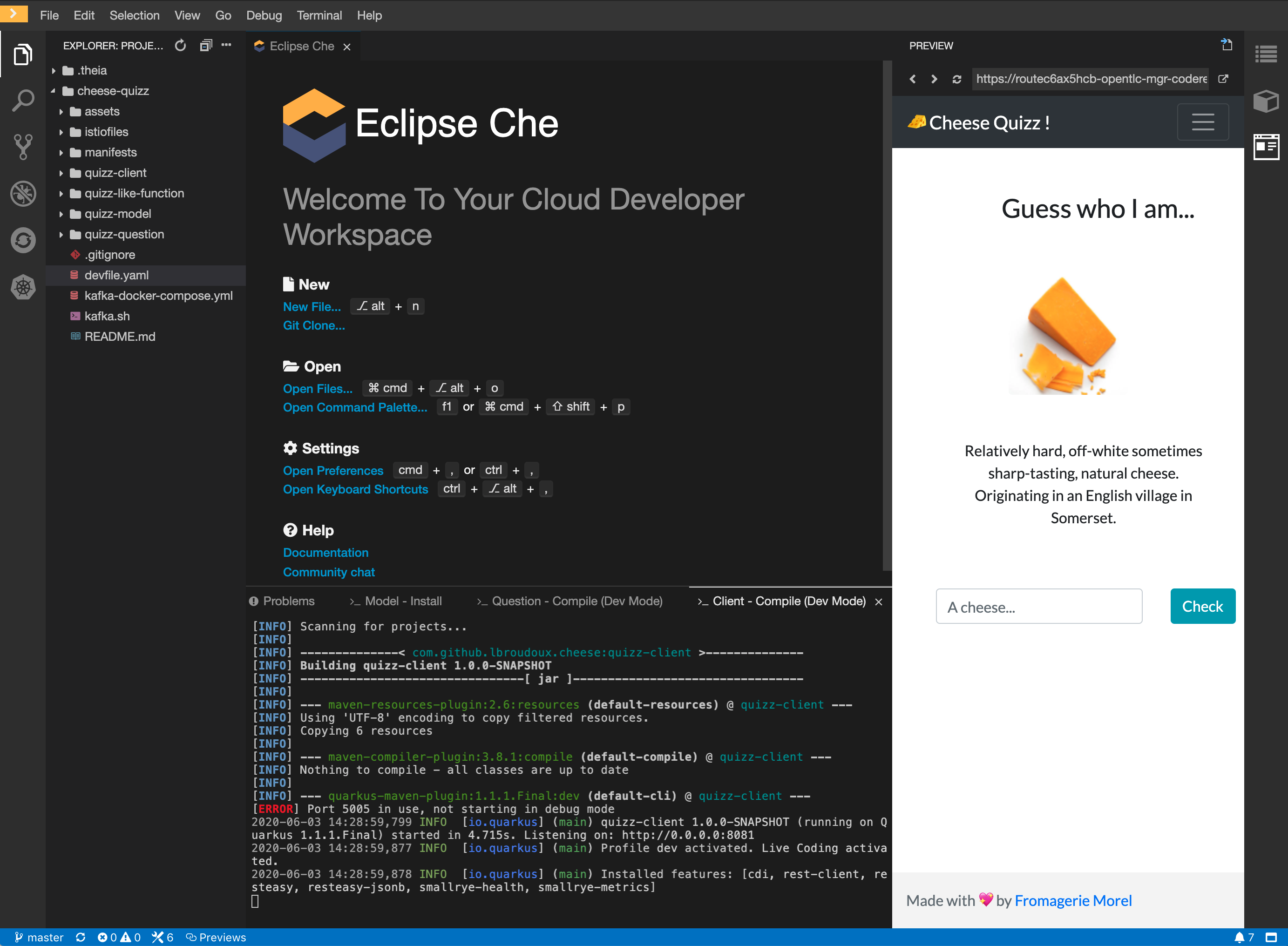Click the explorer refresh icon
The height and width of the screenshot is (946, 1288).
[180, 46]
